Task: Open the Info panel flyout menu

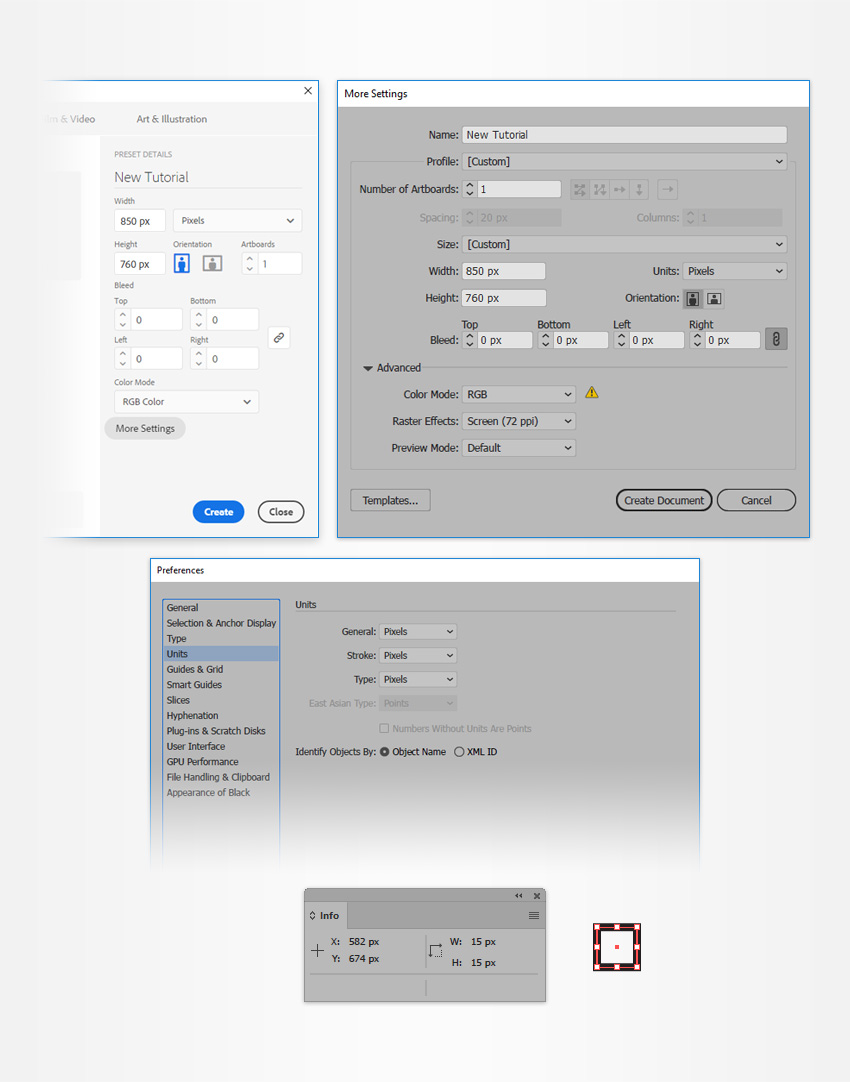Action: point(533,916)
